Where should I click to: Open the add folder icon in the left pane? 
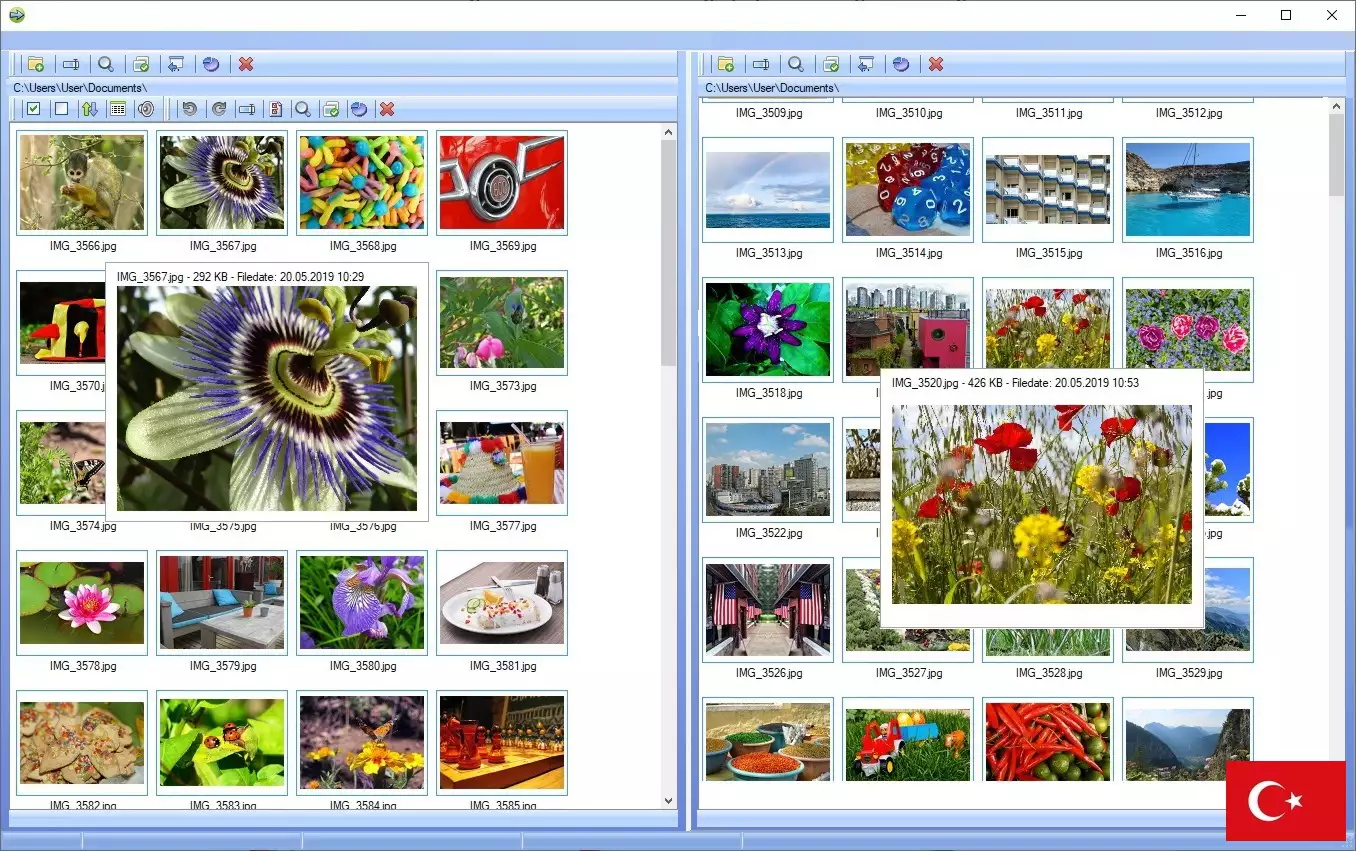35,63
